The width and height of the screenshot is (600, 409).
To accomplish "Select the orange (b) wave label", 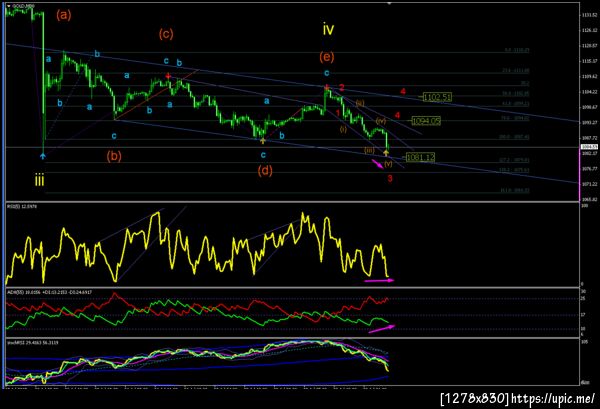I will (x=114, y=156).
